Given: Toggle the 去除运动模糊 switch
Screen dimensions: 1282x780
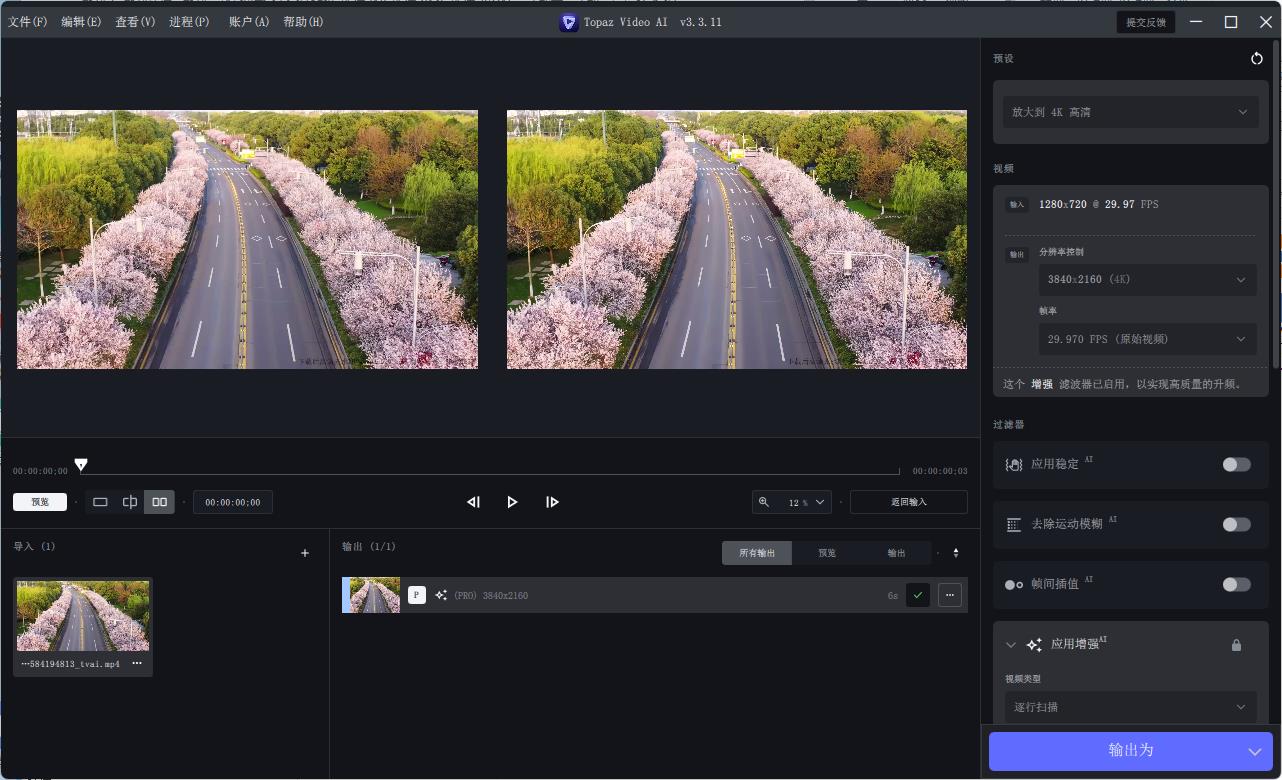Looking at the screenshot, I should tap(1236, 524).
